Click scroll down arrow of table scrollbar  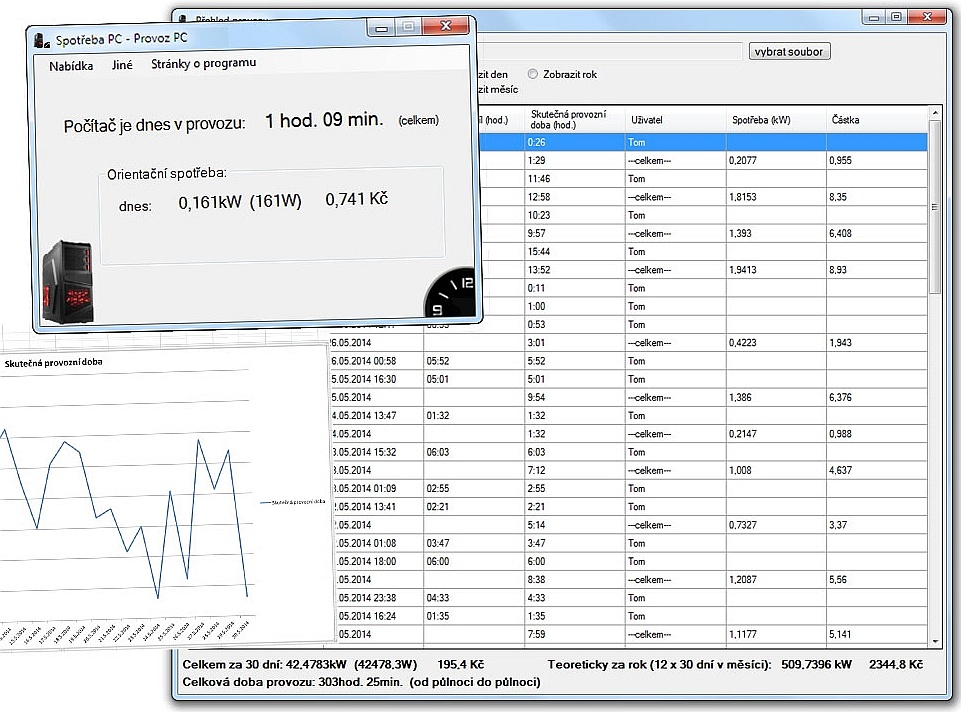[x=935, y=641]
